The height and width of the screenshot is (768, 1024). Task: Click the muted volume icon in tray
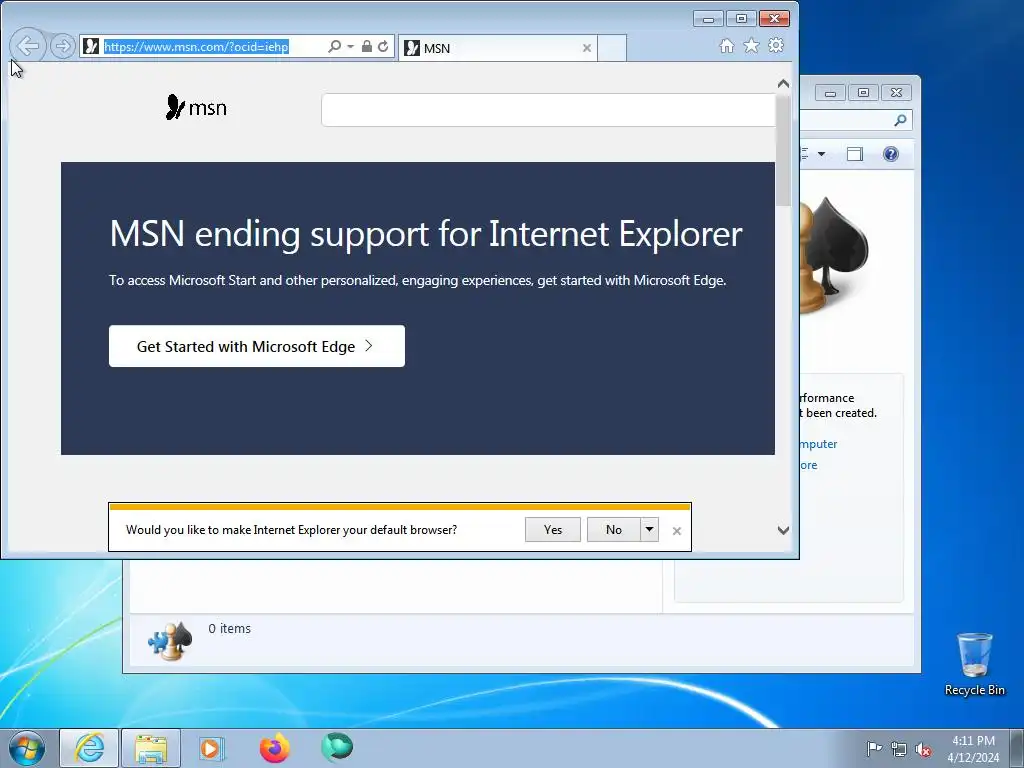[923, 749]
